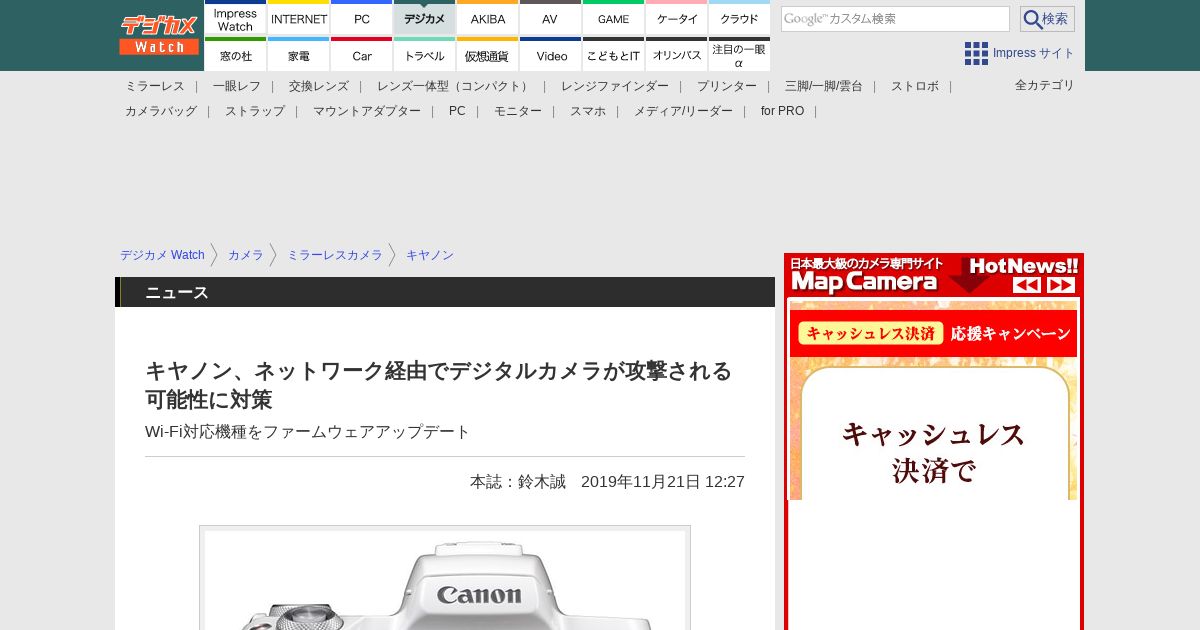Click the ニュース section header
The width and height of the screenshot is (1200, 630).
(x=445, y=292)
